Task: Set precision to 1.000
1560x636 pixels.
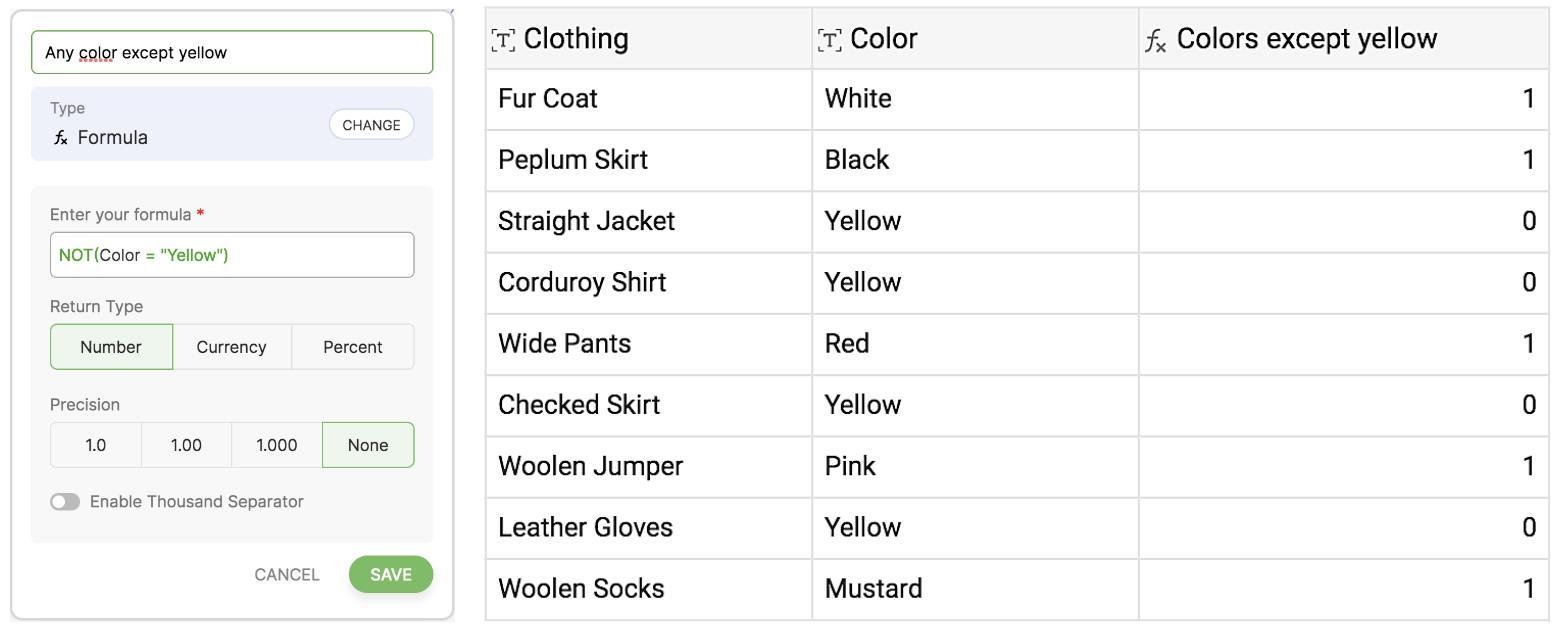Action: click(x=276, y=445)
